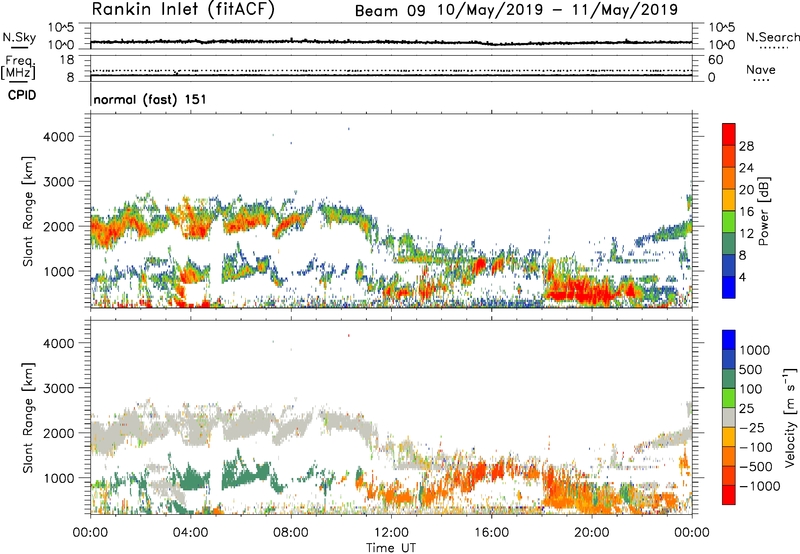Click the blue bottom segment of the power colorbar

pyautogui.click(x=729, y=287)
